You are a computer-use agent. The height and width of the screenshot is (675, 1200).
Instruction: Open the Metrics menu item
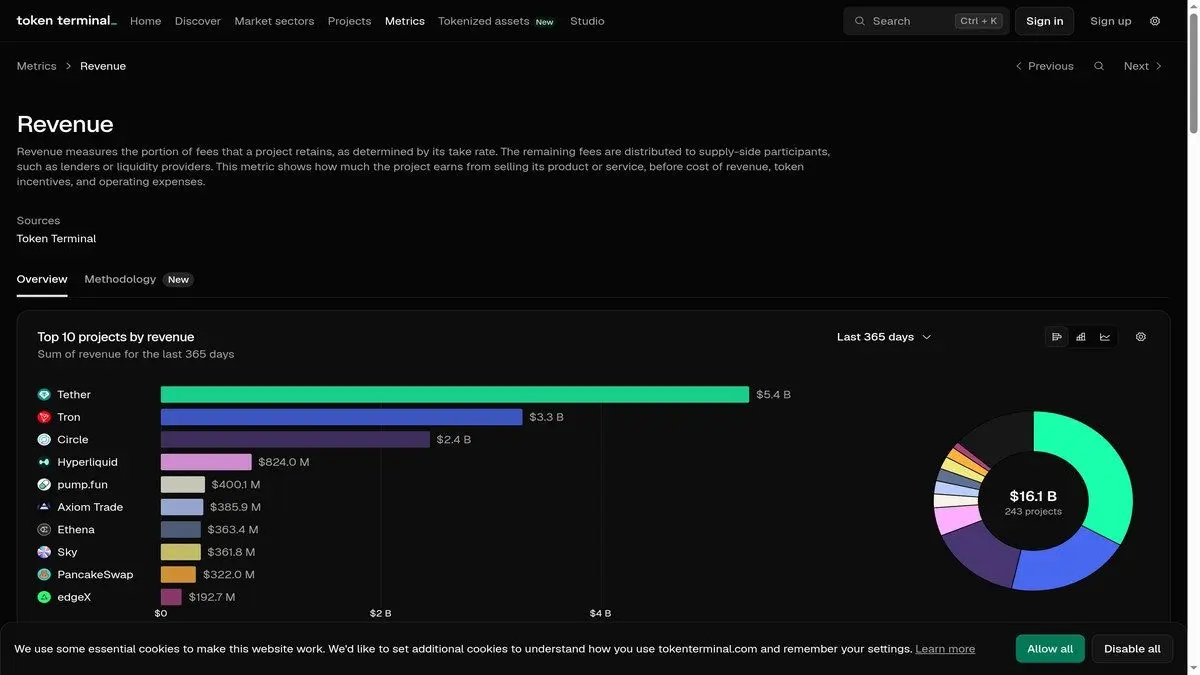pos(405,21)
